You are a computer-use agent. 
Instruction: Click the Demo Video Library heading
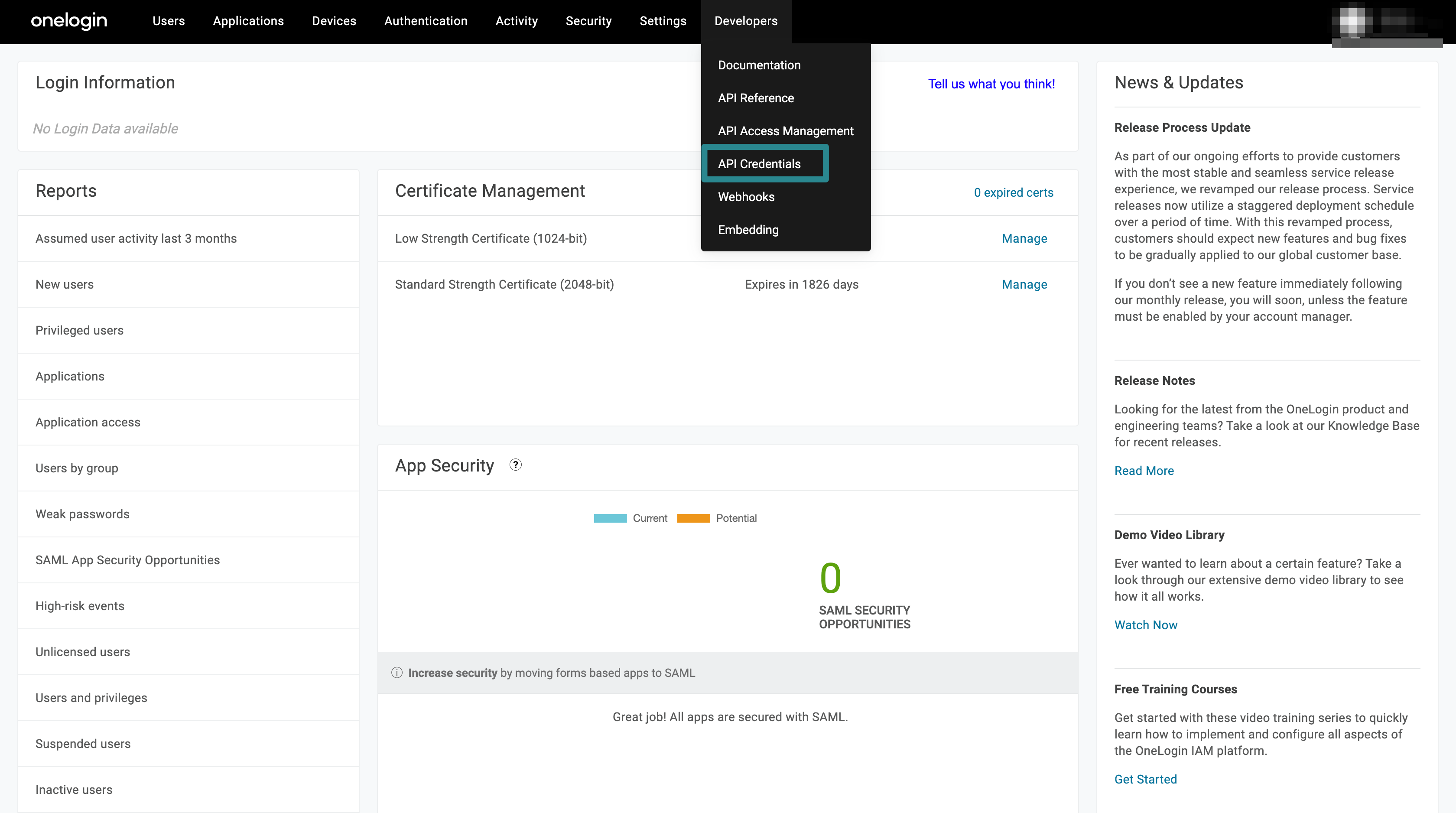pyautogui.click(x=1170, y=534)
